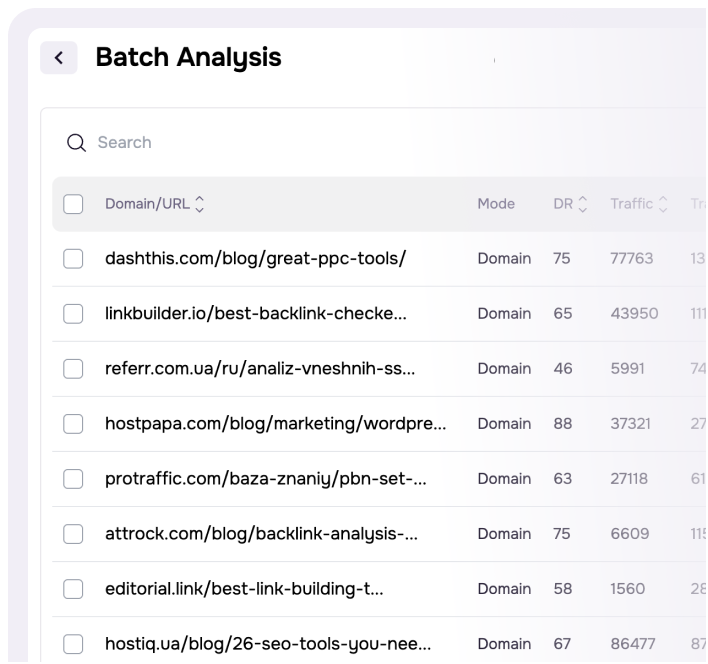
Task: Open dashthis.com/blog/great-ppc-tools/ URL
Action: click(256, 259)
